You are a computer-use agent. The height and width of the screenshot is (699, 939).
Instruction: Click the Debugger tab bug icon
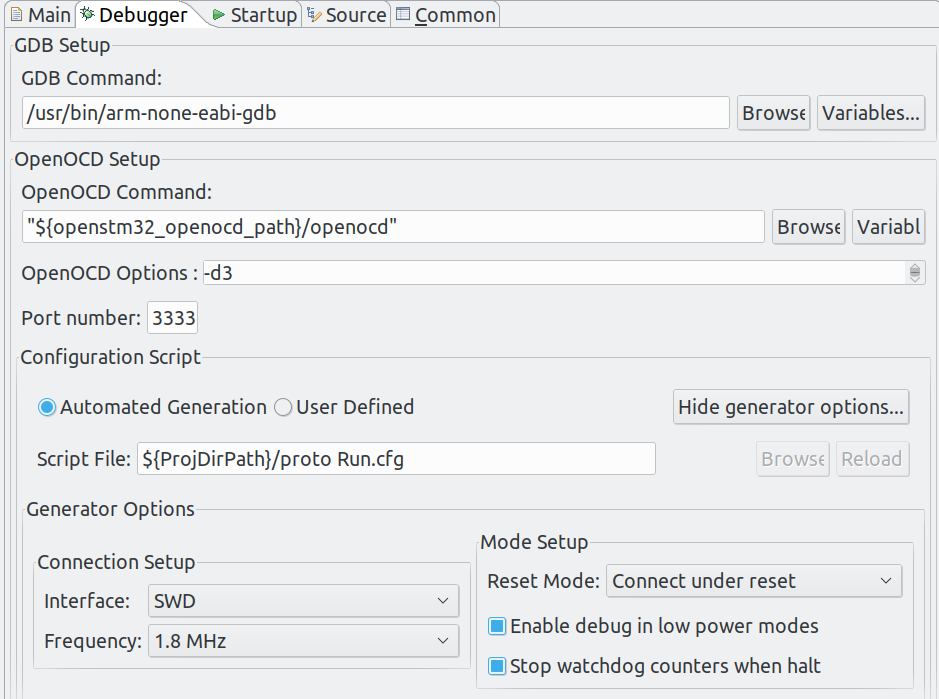(87, 14)
